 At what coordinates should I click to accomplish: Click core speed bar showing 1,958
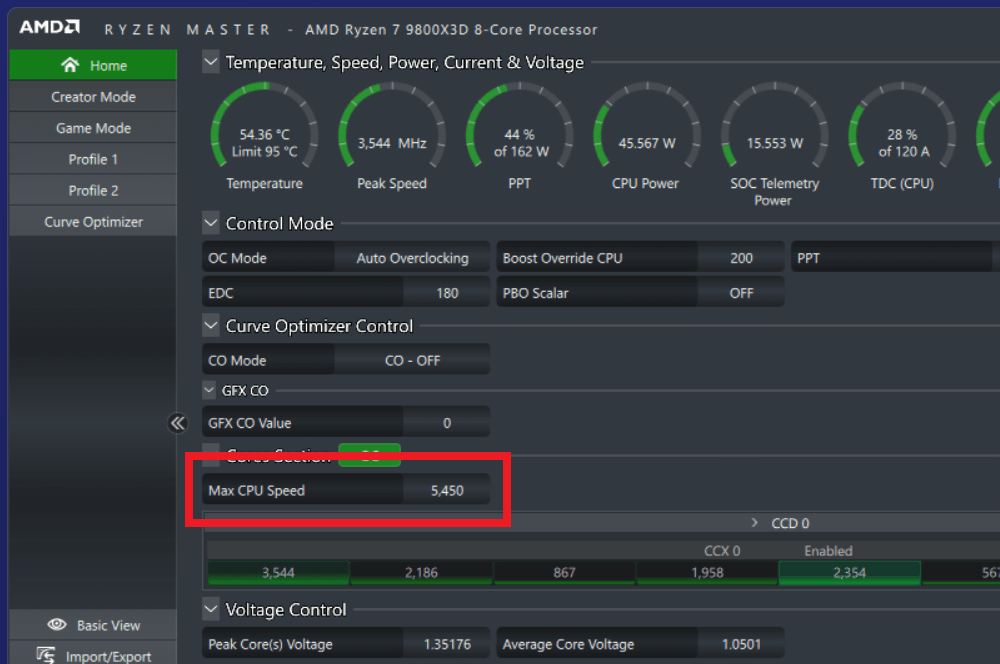(x=707, y=573)
